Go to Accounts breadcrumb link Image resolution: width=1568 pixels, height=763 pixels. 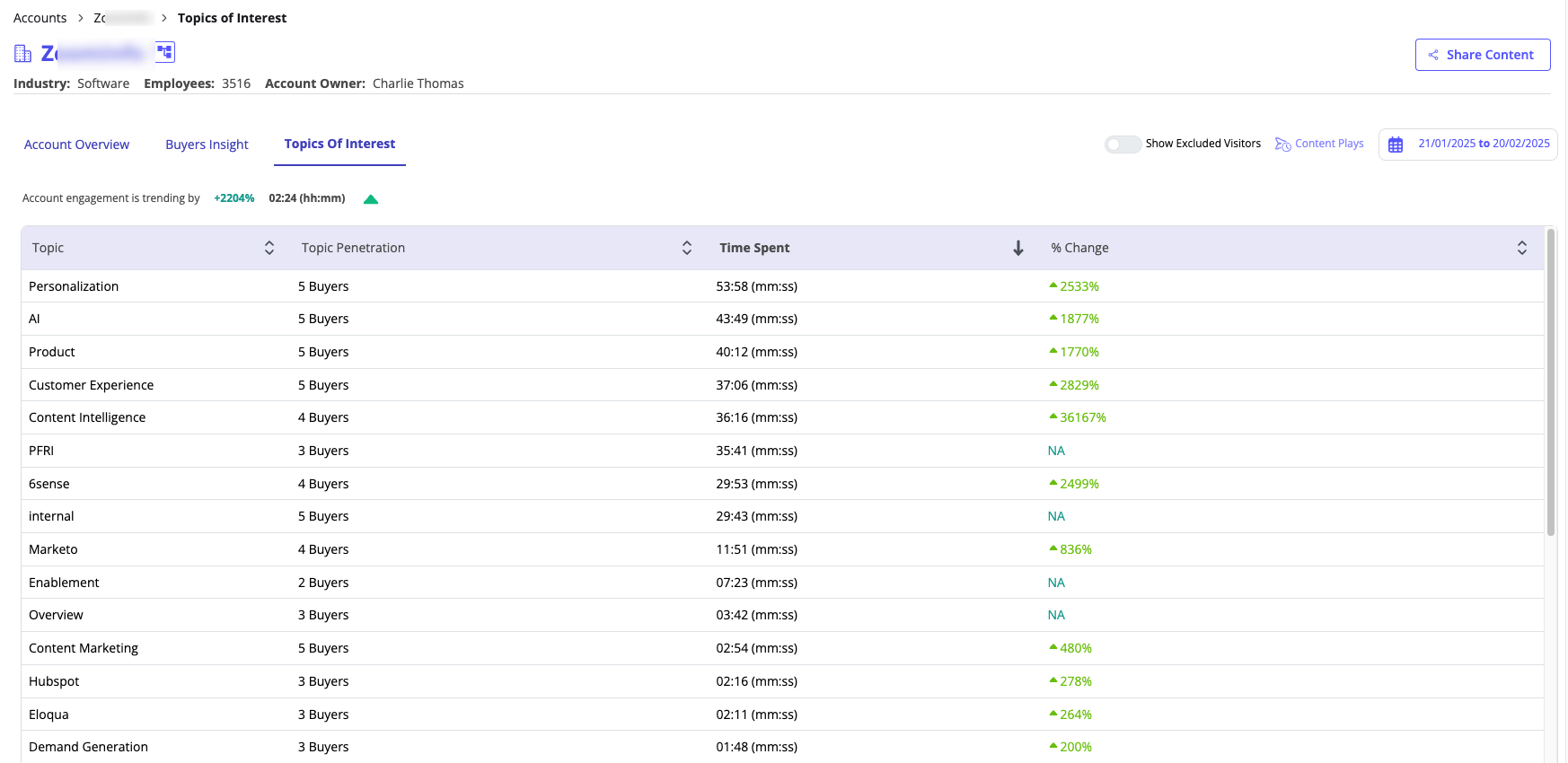[x=40, y=18]
